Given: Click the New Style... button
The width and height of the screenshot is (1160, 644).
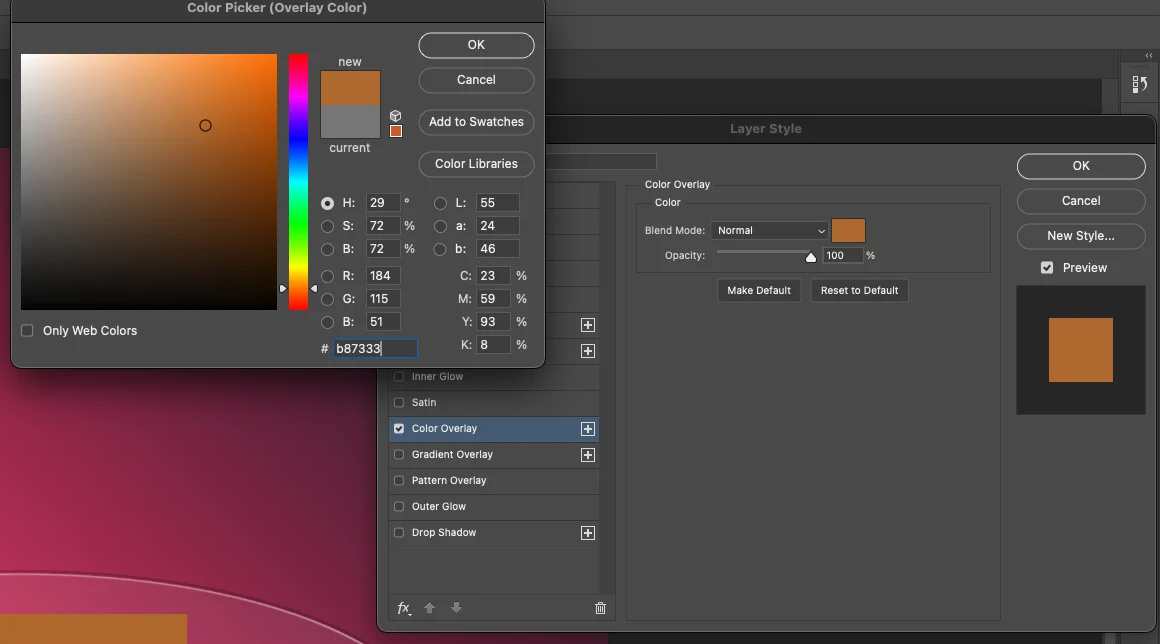Looking at the screenshot, I should [1081, 236].
